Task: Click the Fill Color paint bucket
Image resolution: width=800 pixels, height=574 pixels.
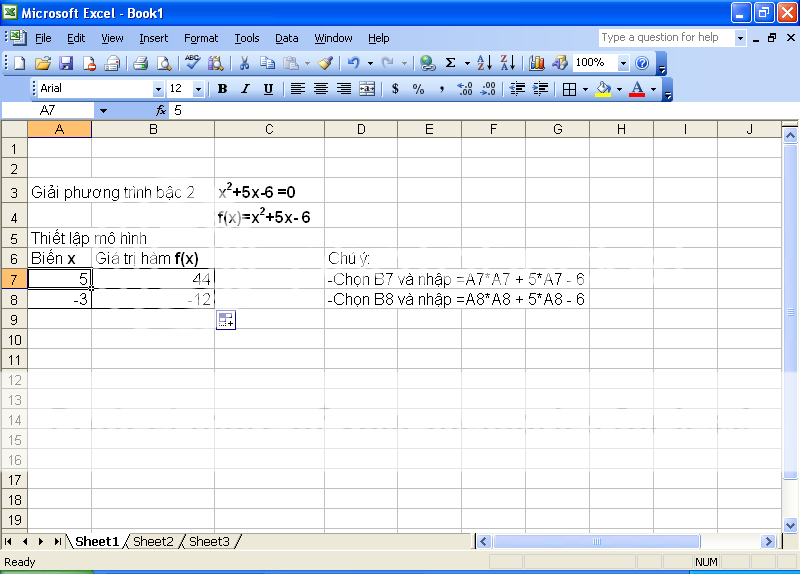Action: tap(602, 89)
